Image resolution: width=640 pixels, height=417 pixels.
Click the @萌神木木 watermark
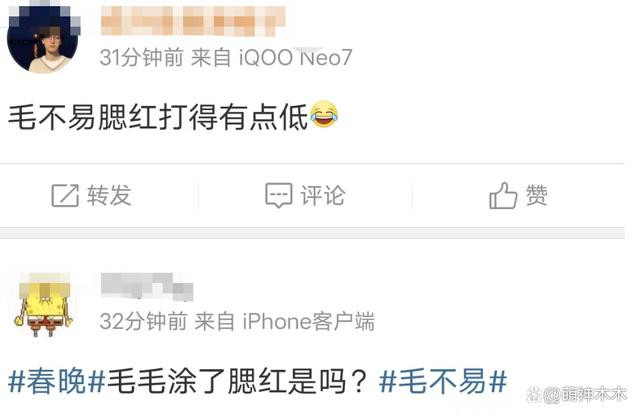[x=577, y=395]
